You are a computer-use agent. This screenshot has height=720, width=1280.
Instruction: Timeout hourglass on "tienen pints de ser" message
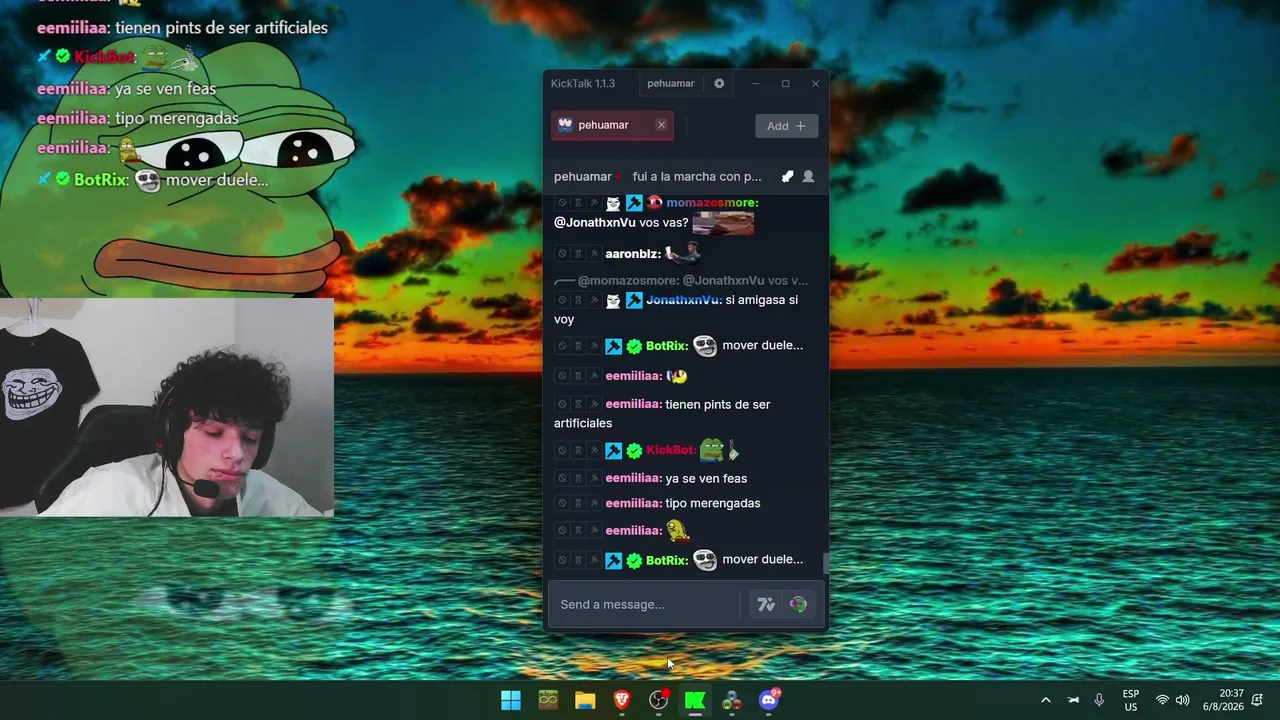pyautogui.click(x=578, y=404)
